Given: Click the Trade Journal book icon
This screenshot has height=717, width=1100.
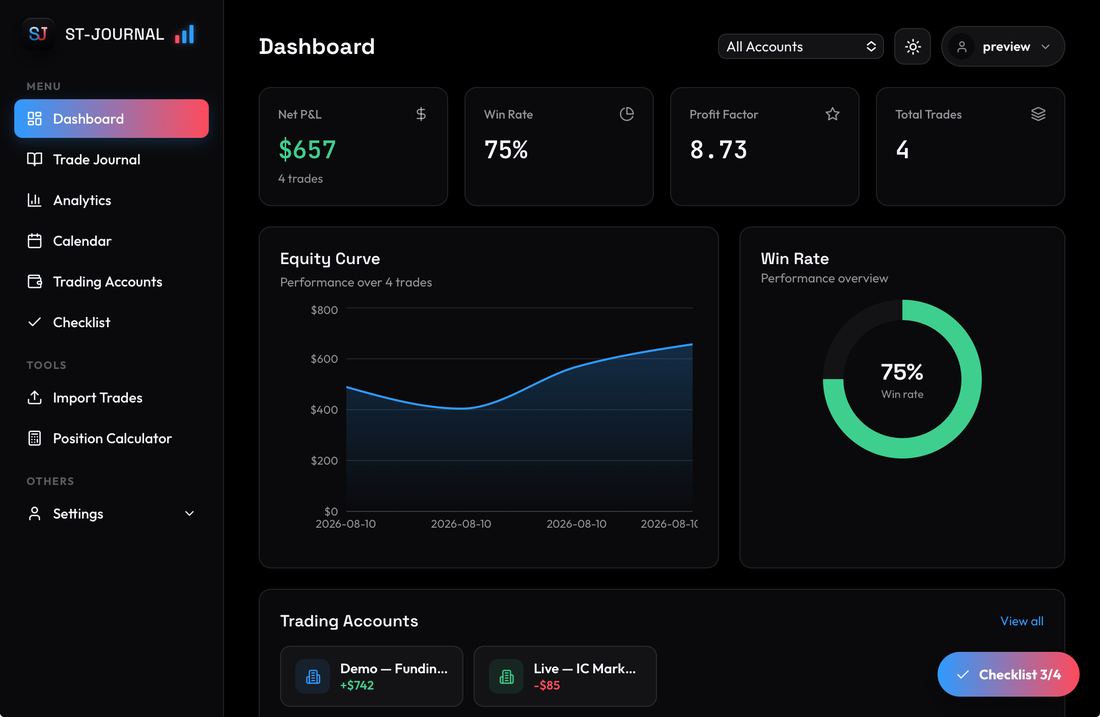Looking at the screenshot, I should tap(34, 159).
